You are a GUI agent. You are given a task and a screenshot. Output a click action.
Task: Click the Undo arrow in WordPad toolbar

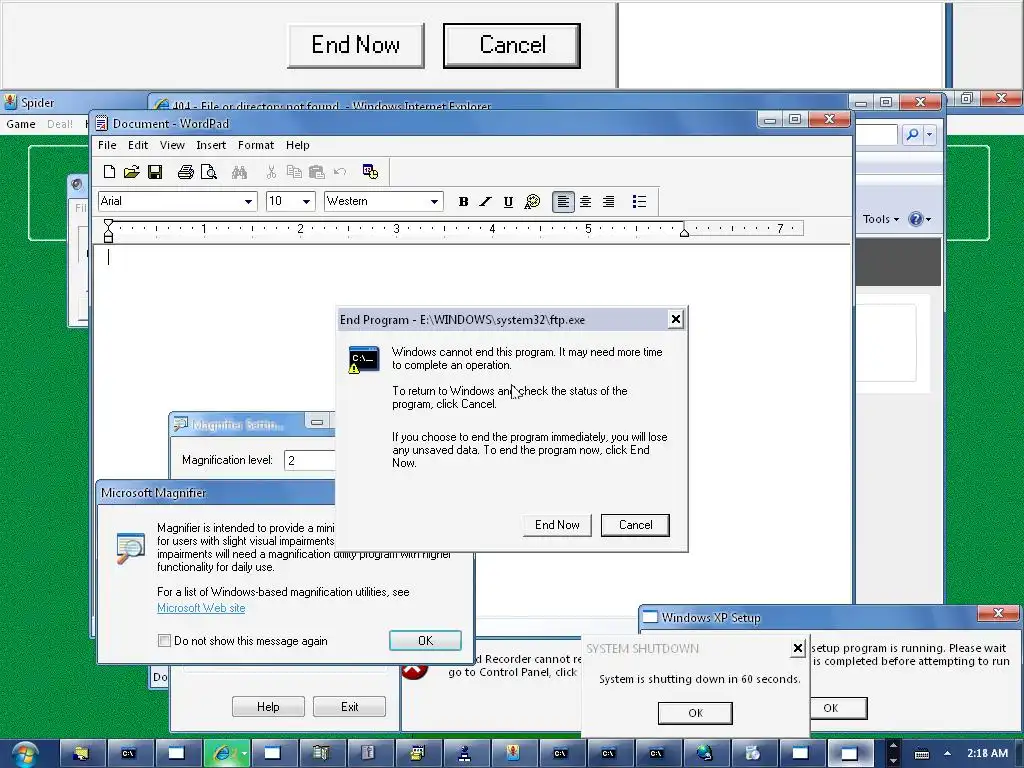[340, 172]
